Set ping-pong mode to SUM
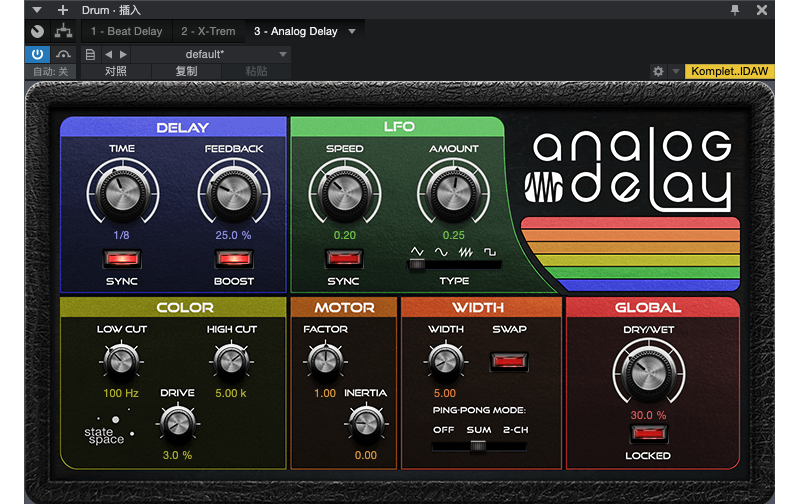Screen dimensions: 800x504 pos(479,430)
